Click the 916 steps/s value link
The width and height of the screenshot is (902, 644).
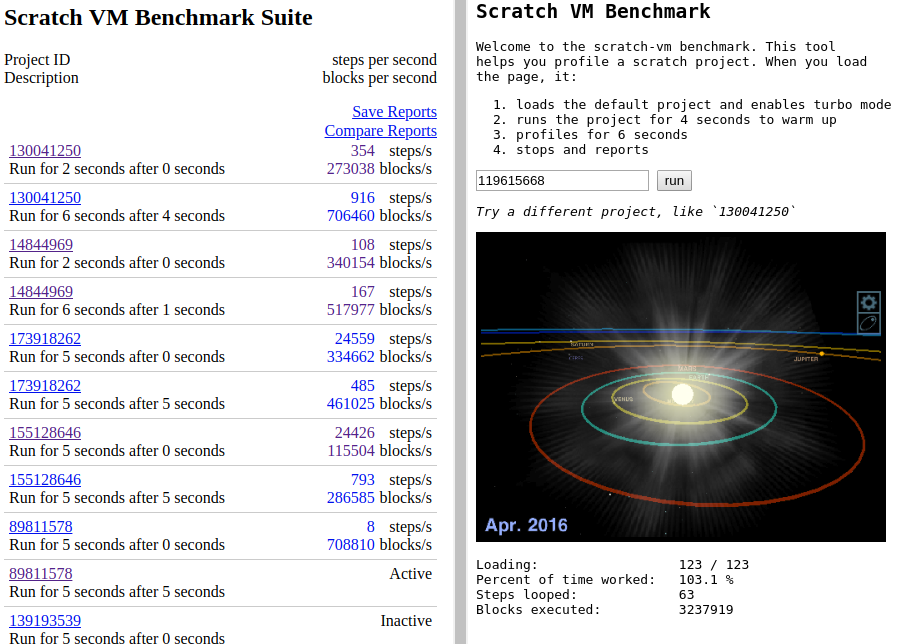click(362, 198)
